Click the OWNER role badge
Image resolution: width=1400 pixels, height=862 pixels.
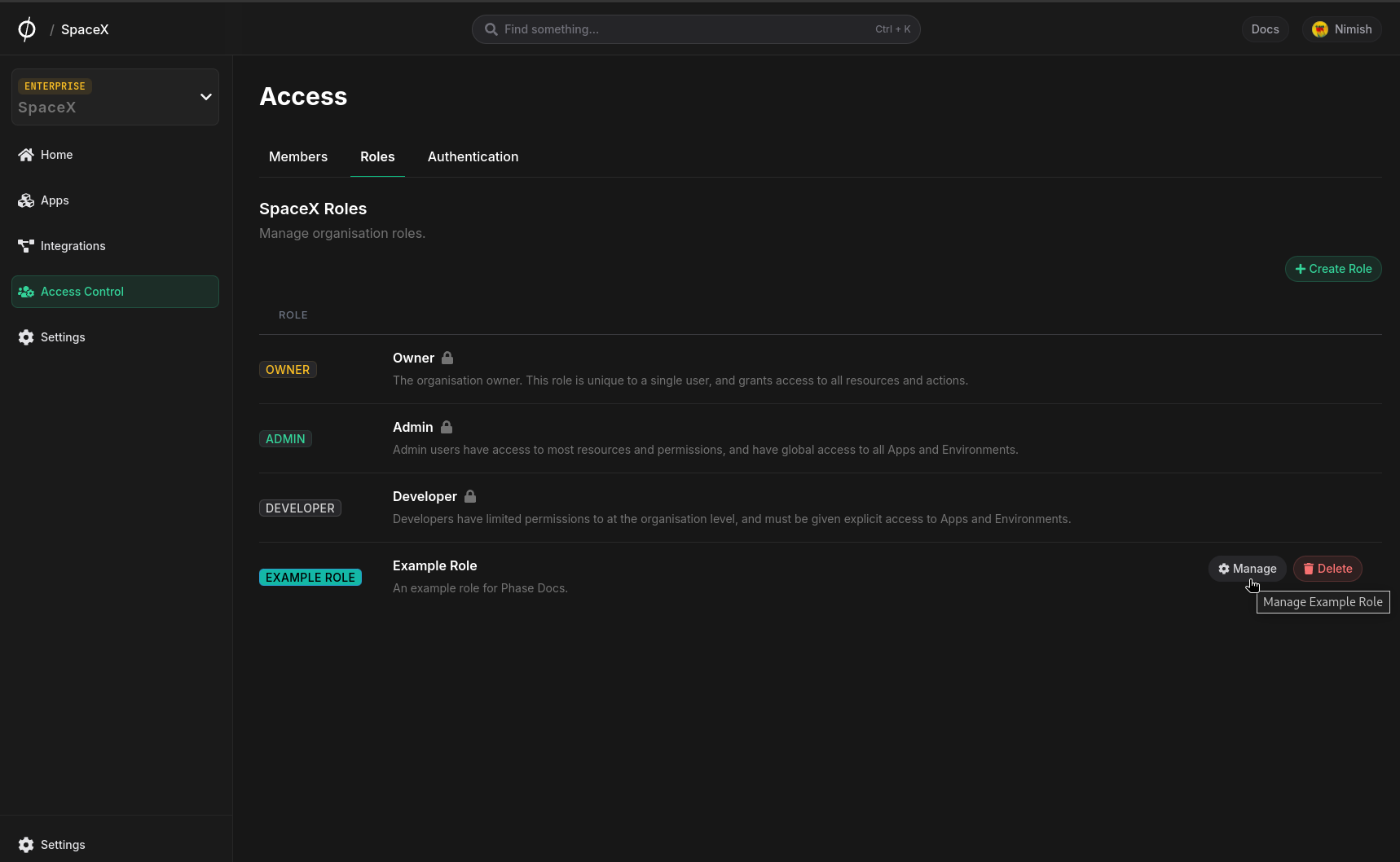pyautogui.click(x=288, y=370)
